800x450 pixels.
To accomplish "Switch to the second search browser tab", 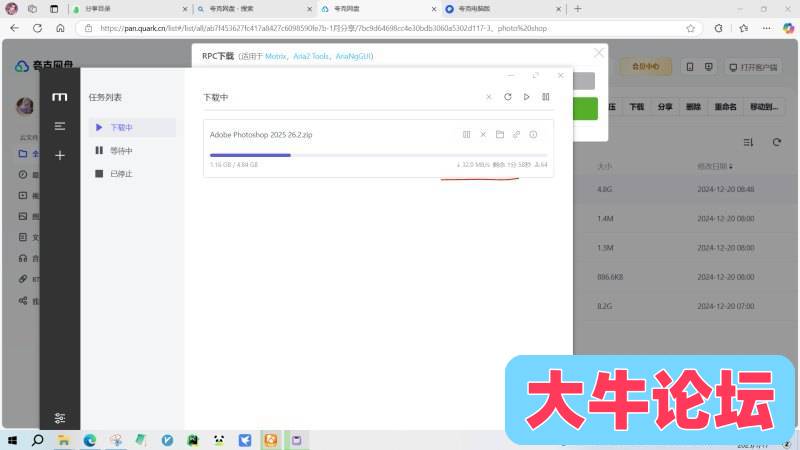I will point(254,9).
